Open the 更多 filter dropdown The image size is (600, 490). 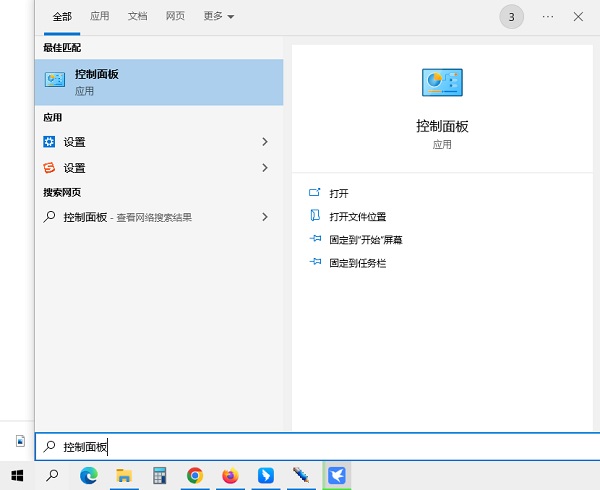pos(218,17)
